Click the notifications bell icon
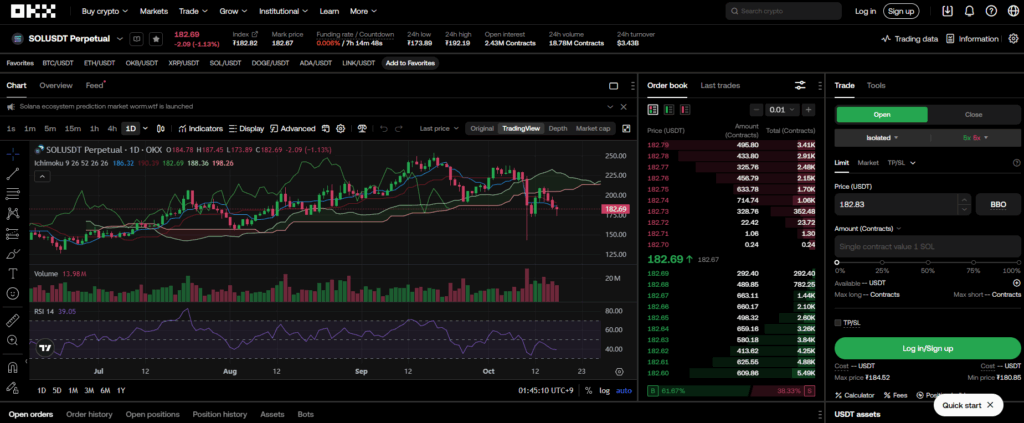 968,11
